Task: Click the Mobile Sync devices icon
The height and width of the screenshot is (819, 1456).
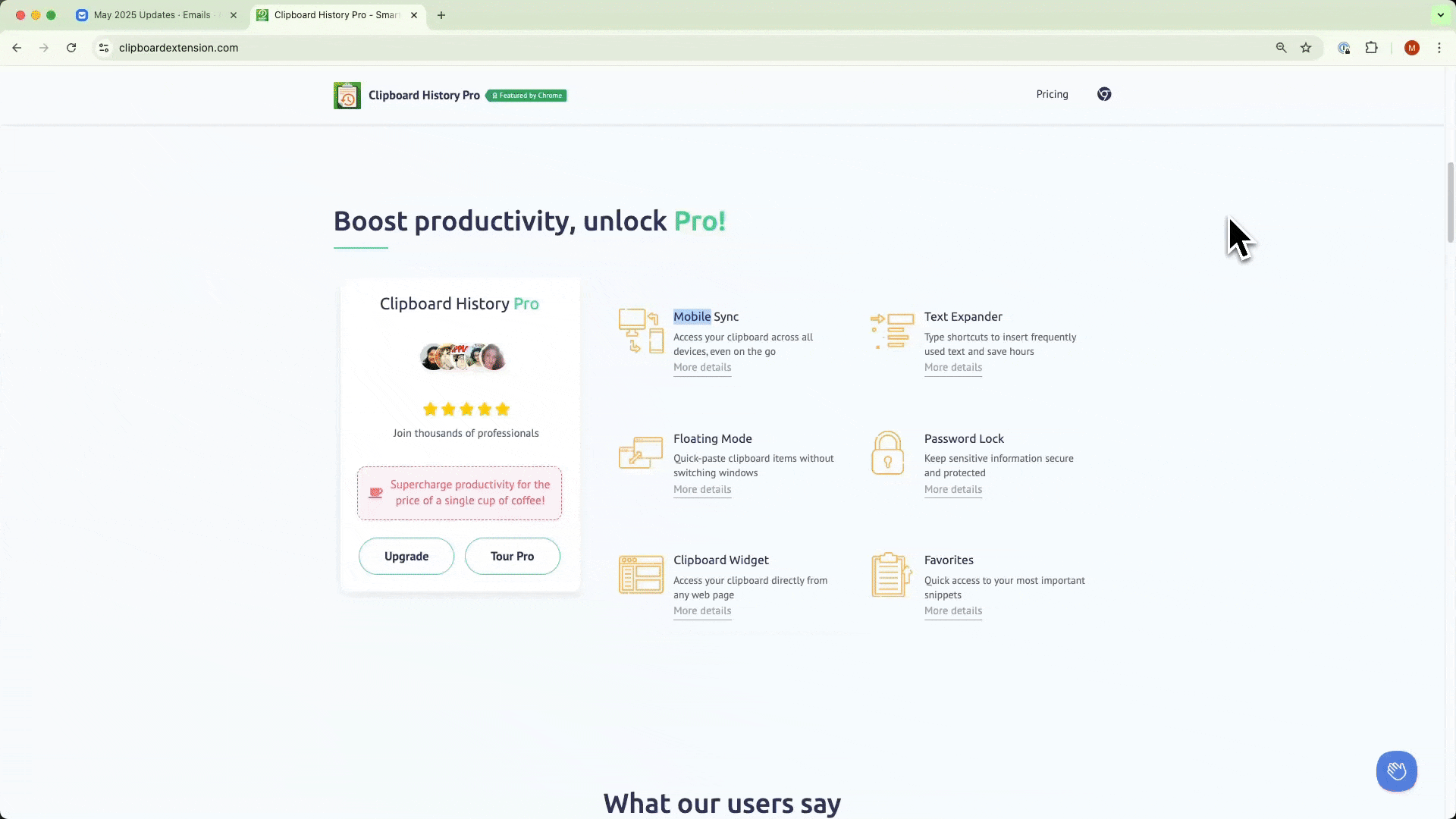Action: coord(641,331)
